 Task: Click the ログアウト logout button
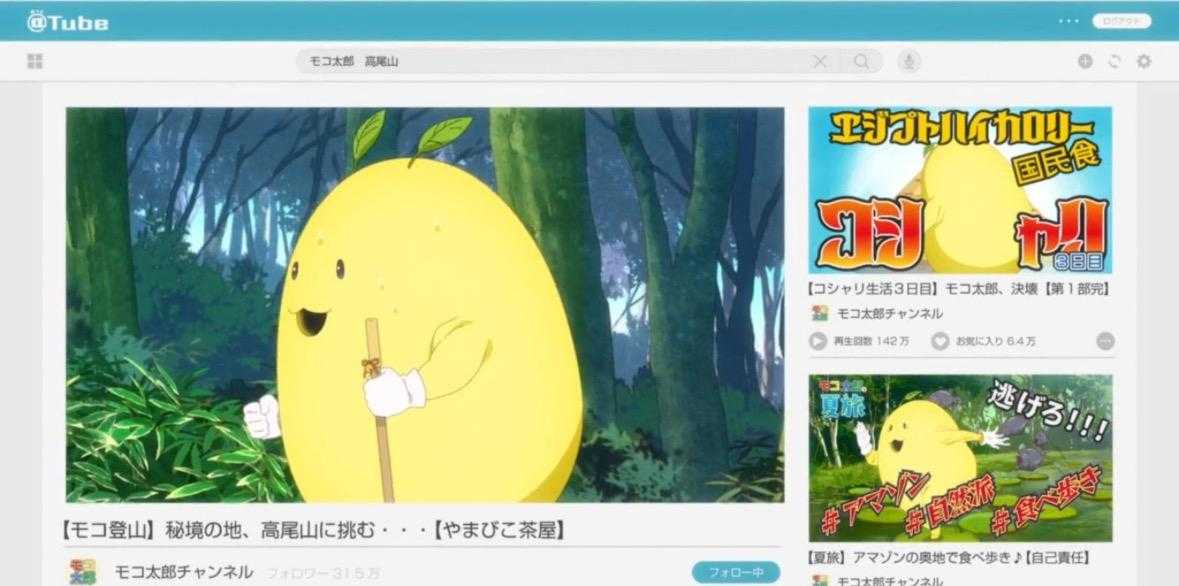coord(1121,21)
